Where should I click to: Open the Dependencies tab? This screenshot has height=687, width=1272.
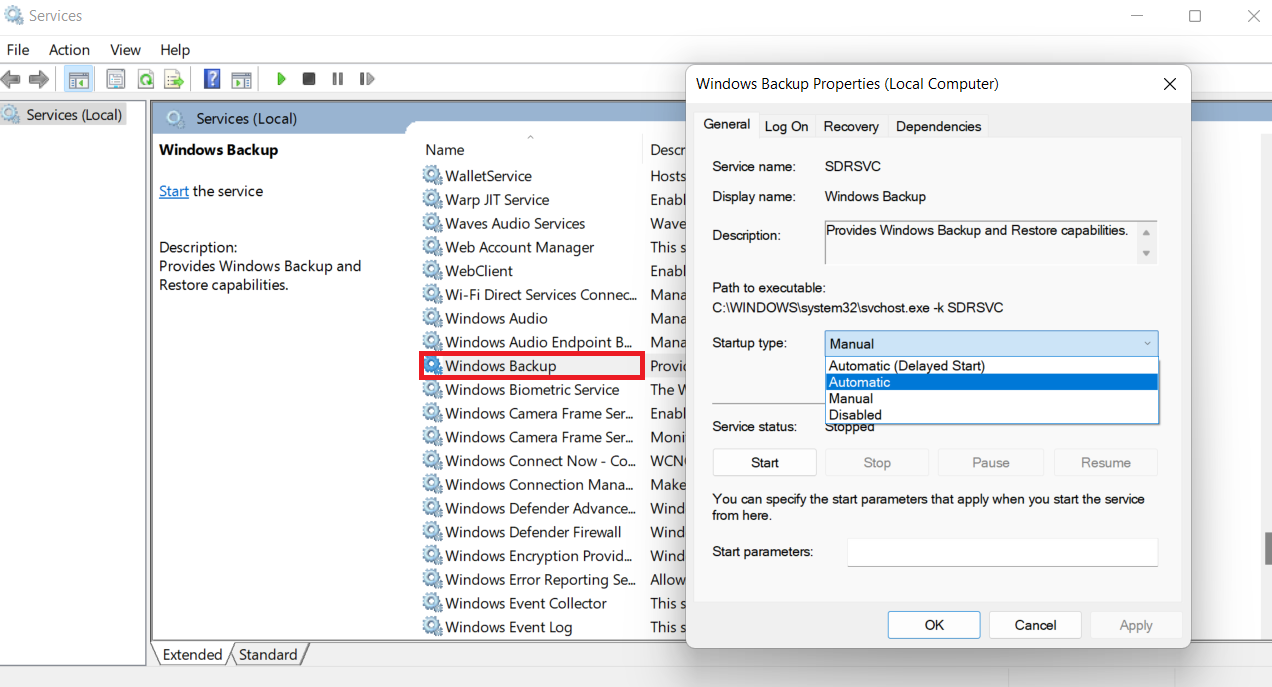[x=938, y=126]
